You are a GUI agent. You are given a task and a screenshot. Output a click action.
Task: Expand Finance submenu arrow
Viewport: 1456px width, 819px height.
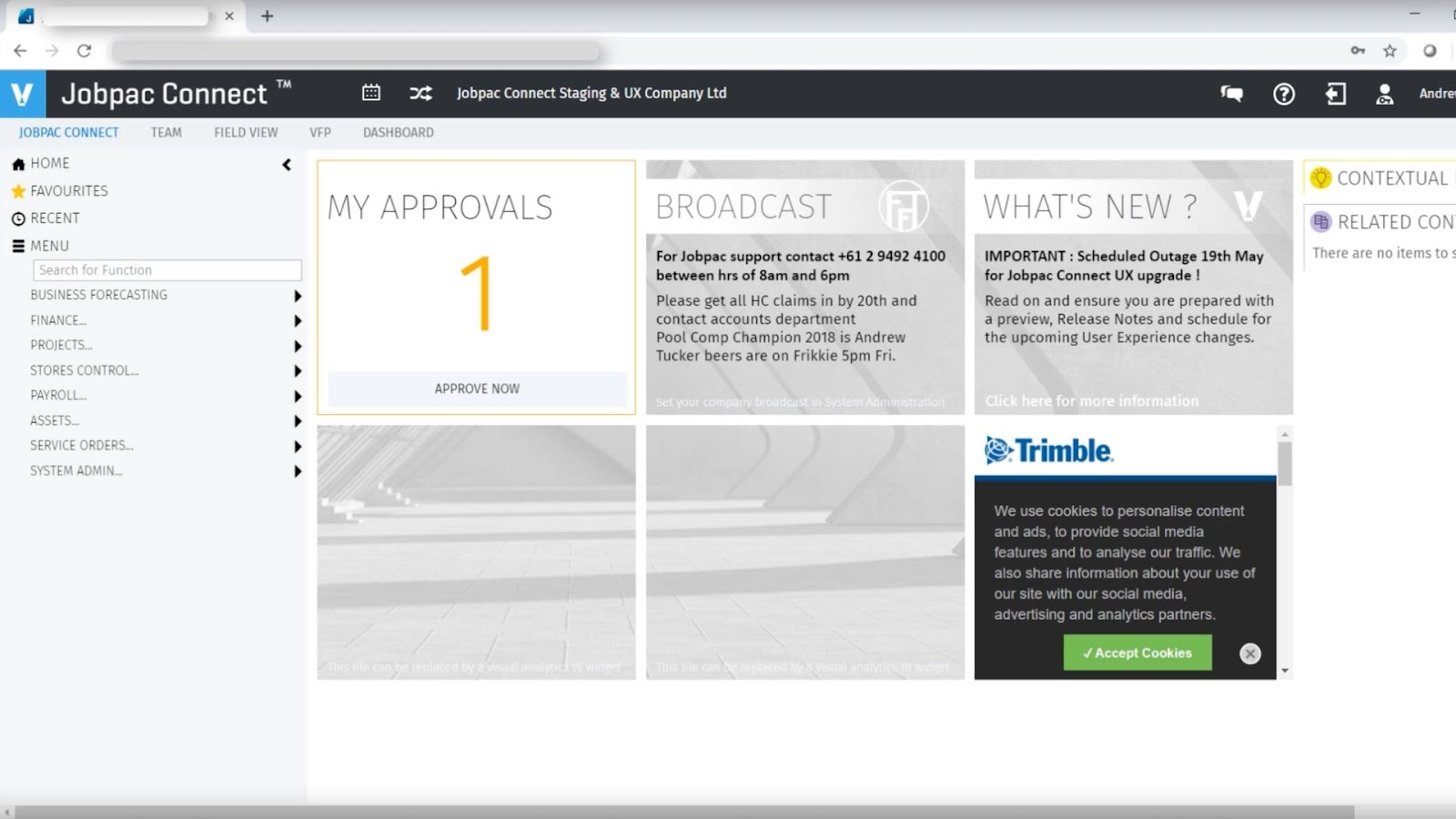(297, 320)
